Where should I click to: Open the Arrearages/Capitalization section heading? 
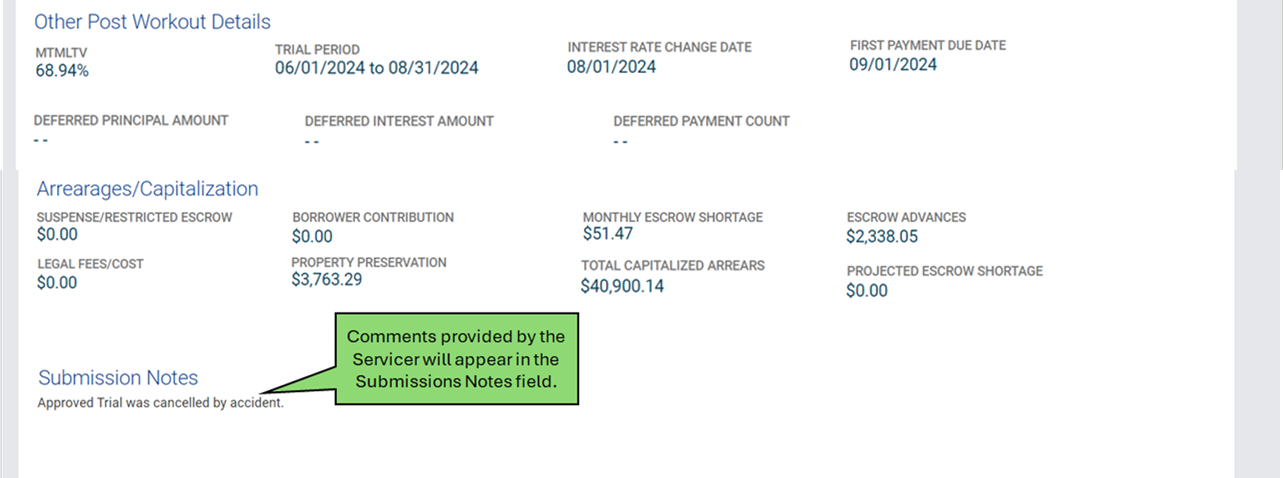pos(147,189)
